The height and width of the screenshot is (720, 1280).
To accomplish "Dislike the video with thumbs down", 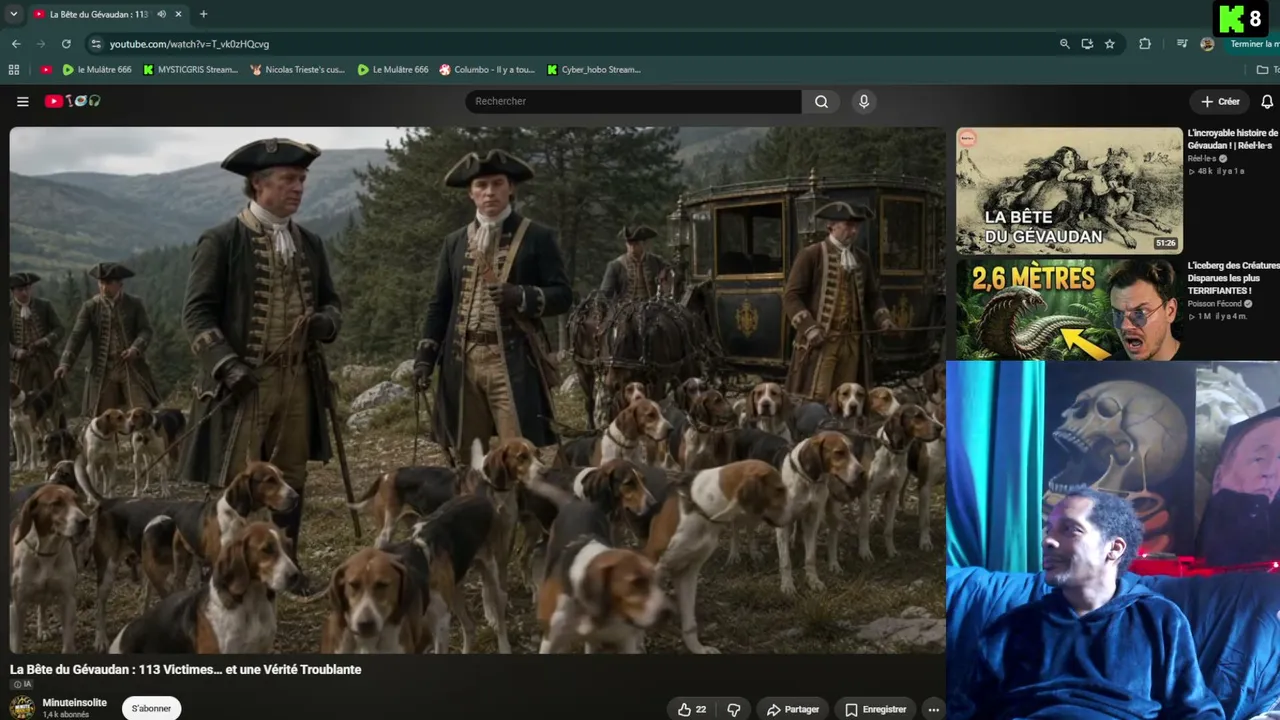I will [x=733, y=709].
